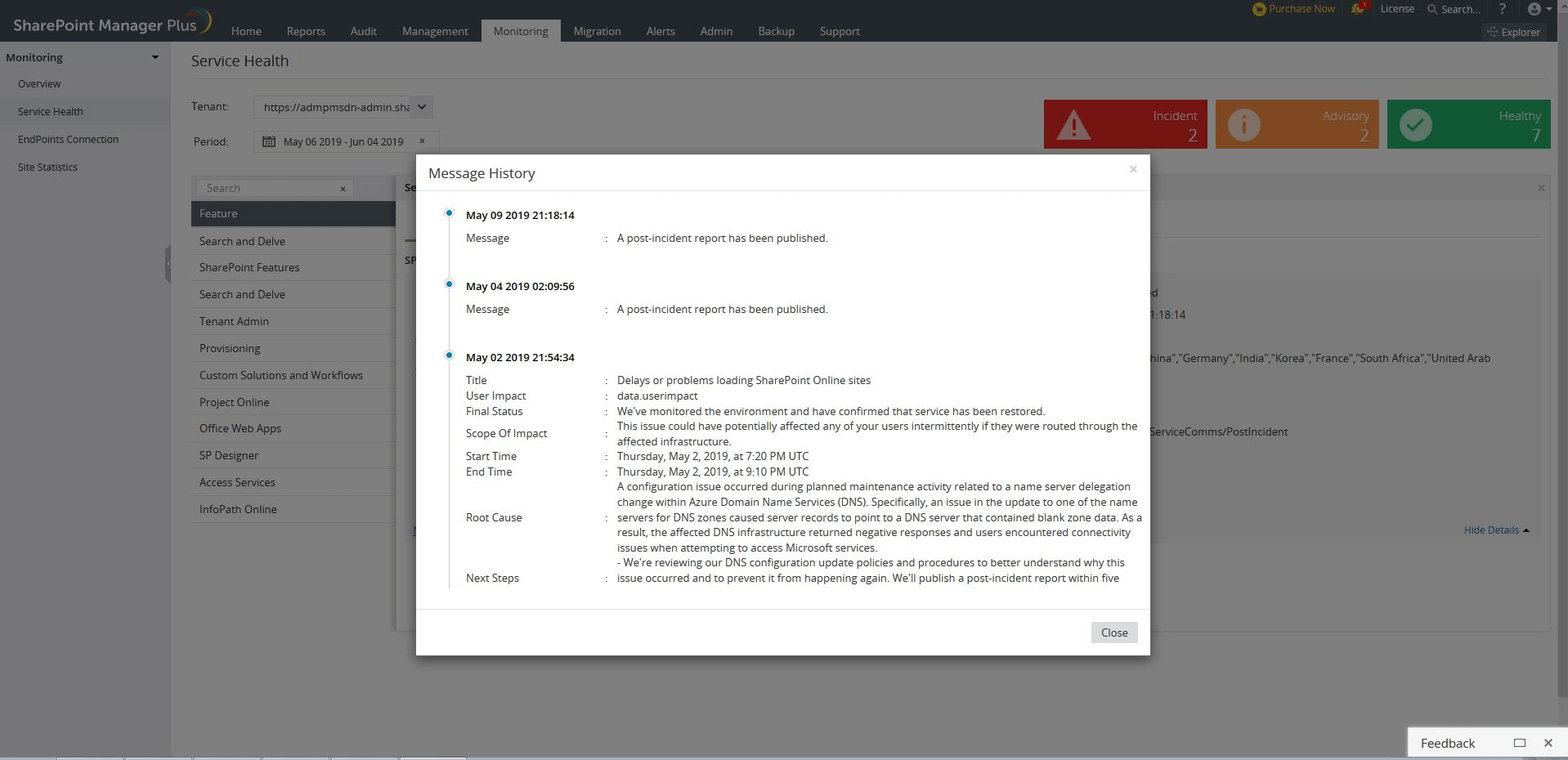Click the calendar icon in Period field

[268, 141]
